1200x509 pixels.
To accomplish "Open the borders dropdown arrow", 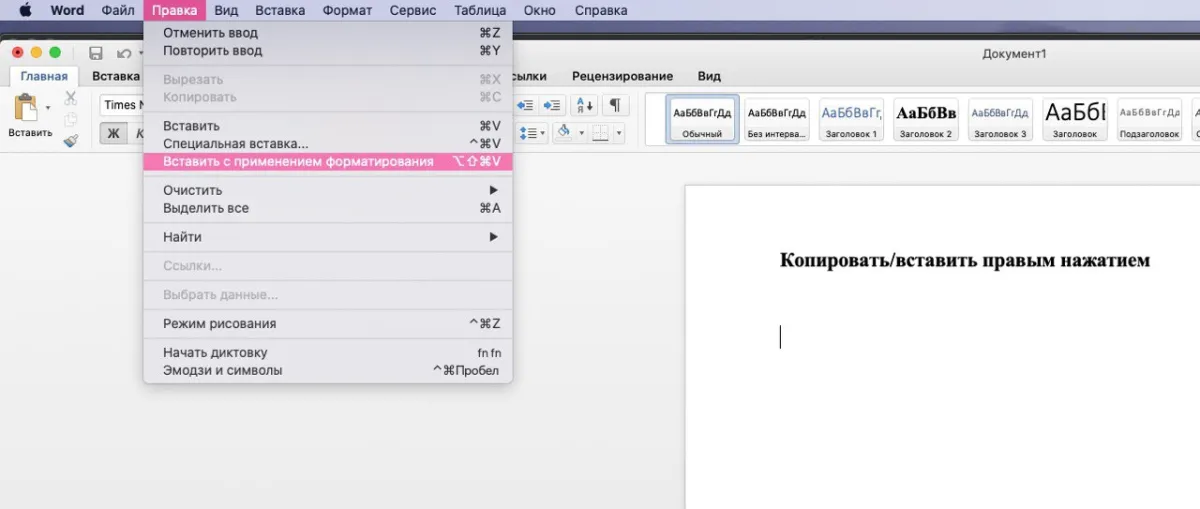I will click(x=619, y=133).
